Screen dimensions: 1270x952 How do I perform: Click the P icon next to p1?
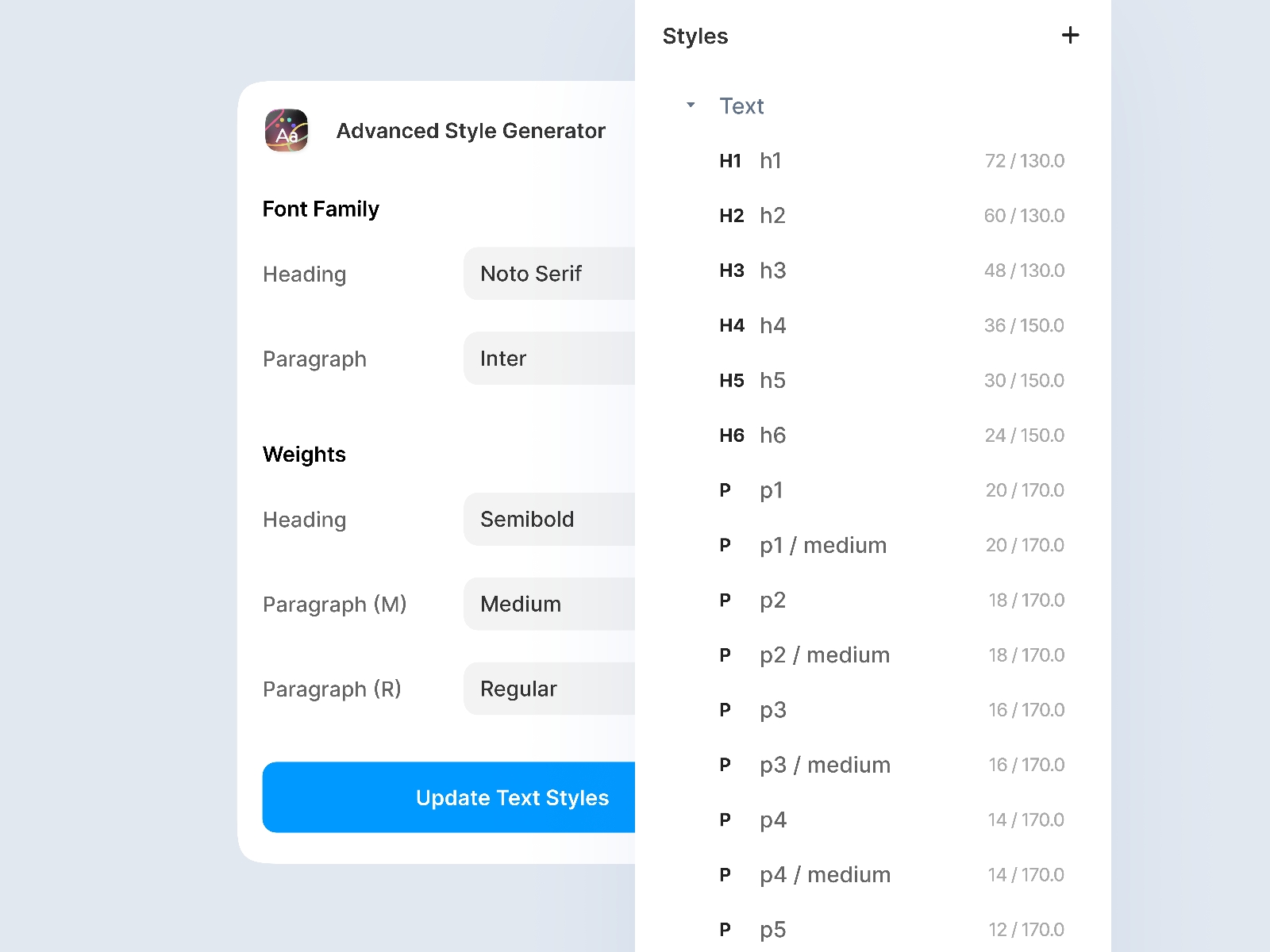coord(725,490)
